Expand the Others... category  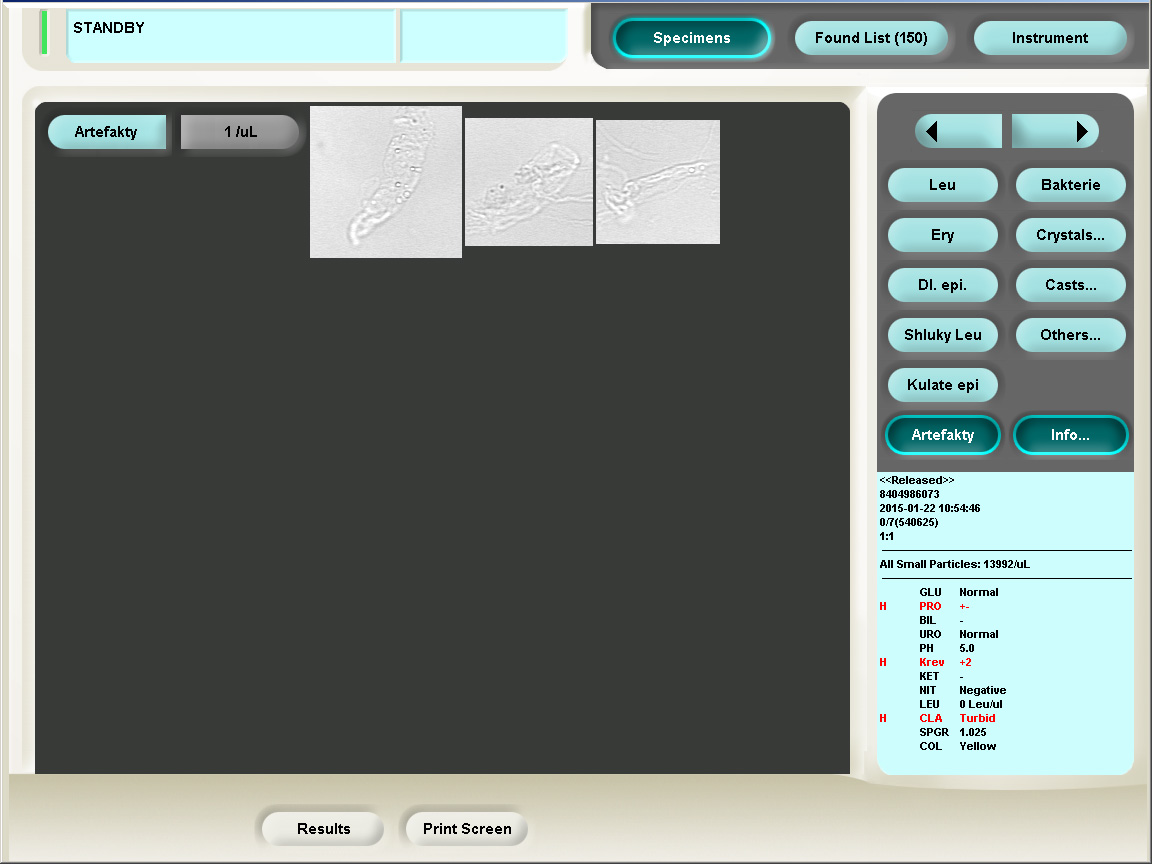tap(1070, 335)
